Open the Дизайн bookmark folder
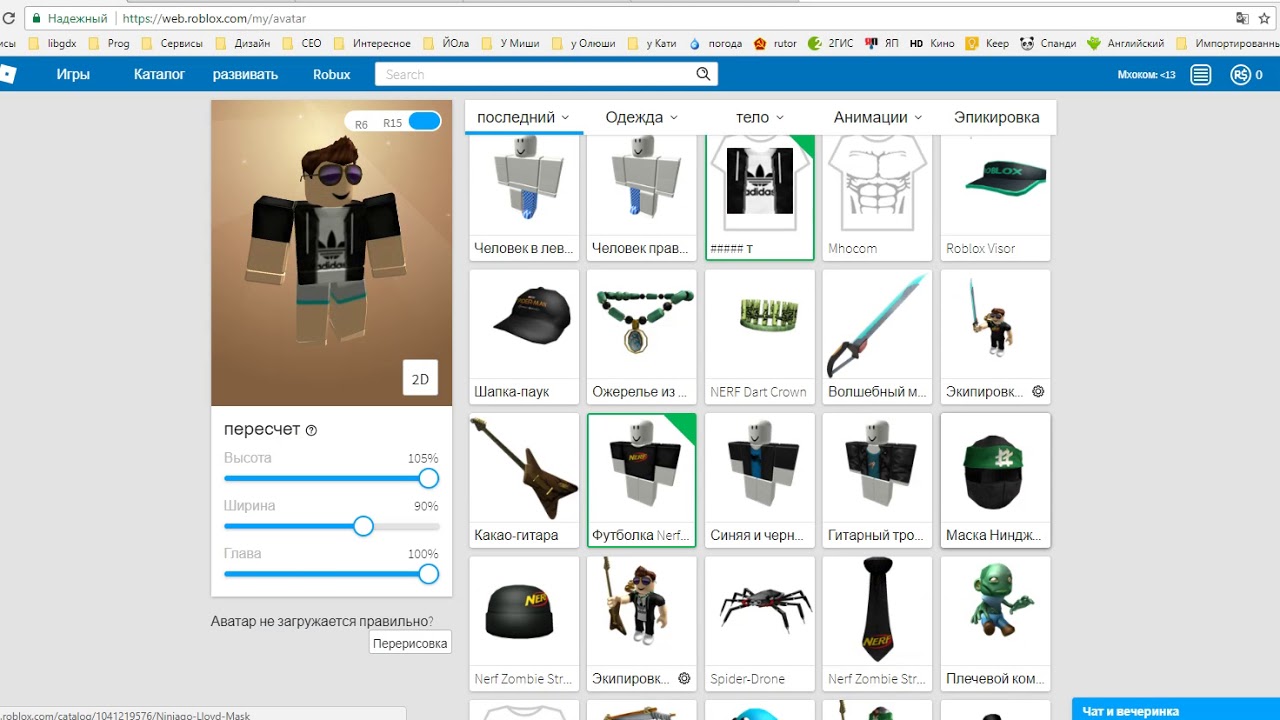Image resolution: width=1280 pixels, height=720 pixels. click(x=241, y=43)
